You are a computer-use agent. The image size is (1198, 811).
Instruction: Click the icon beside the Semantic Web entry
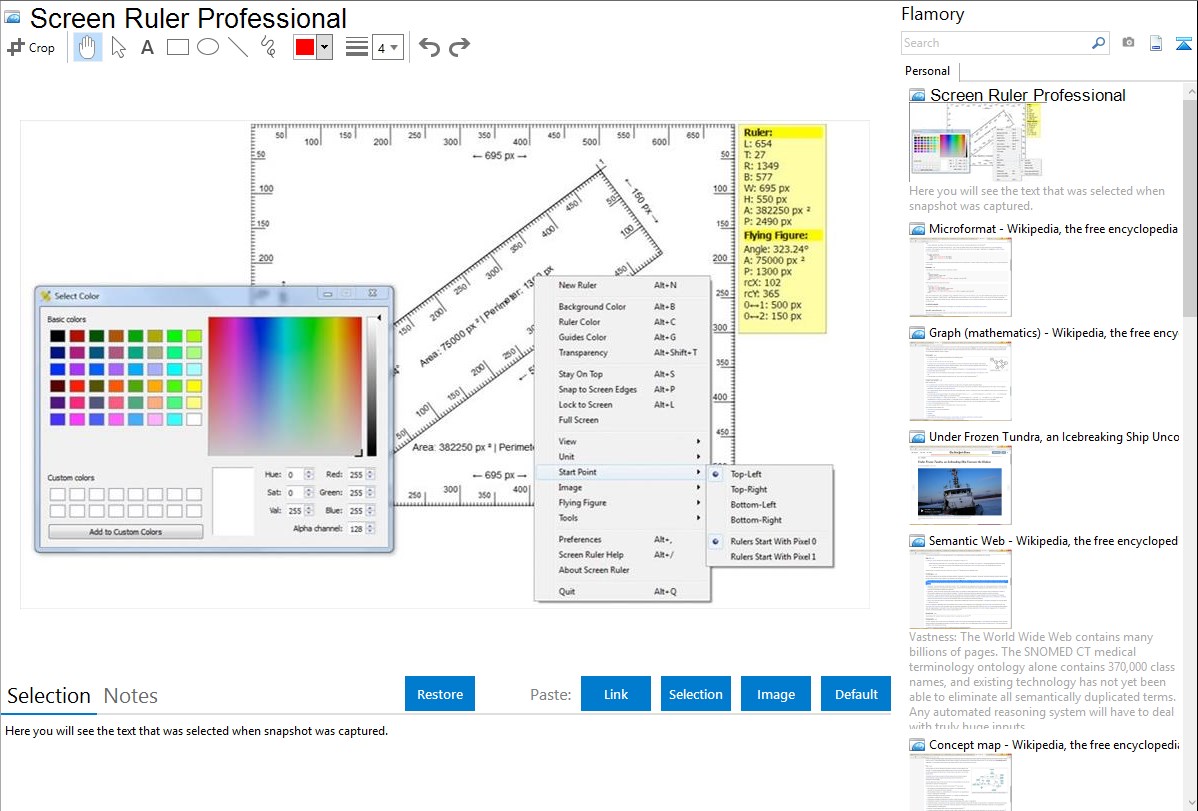[x=917, y=541]
